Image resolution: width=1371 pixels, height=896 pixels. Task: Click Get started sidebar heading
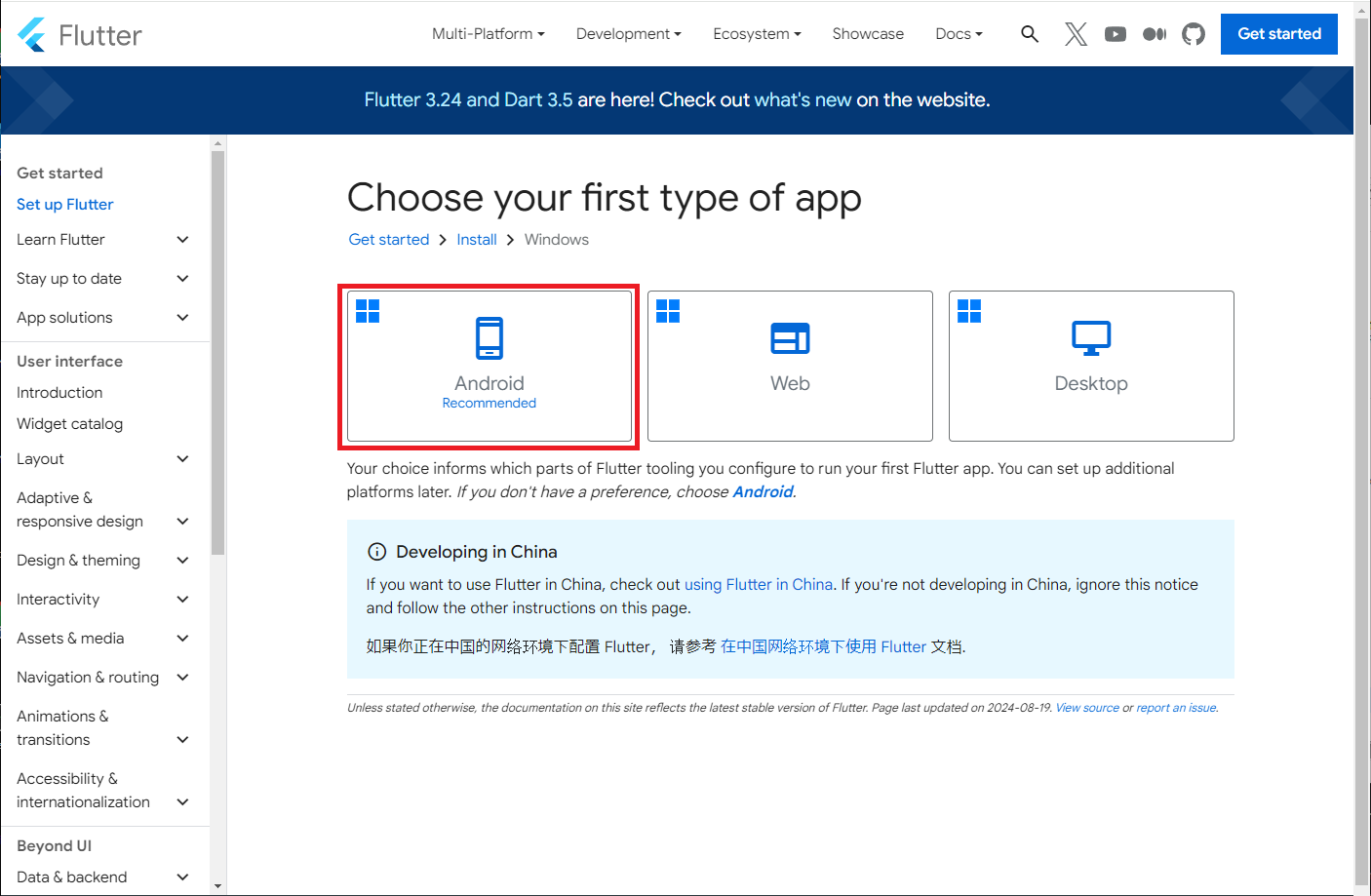59,174
